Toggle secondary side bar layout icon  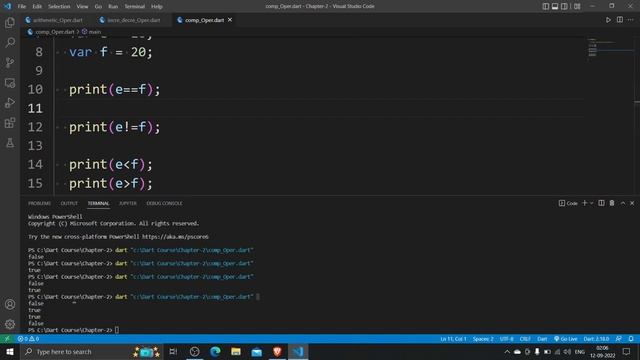(564, 6)
